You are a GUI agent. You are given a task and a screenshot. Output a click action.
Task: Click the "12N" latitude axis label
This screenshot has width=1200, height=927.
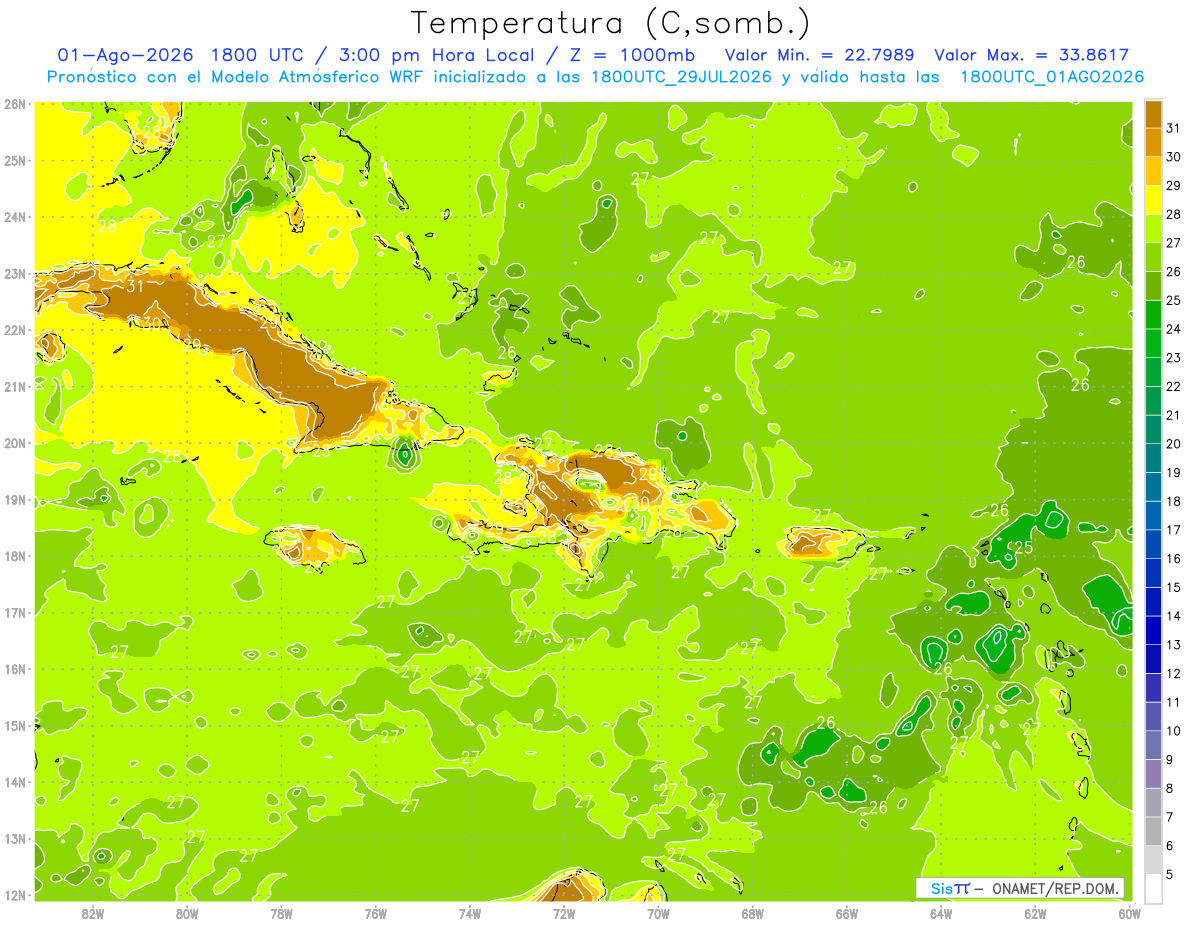point(15,895)
